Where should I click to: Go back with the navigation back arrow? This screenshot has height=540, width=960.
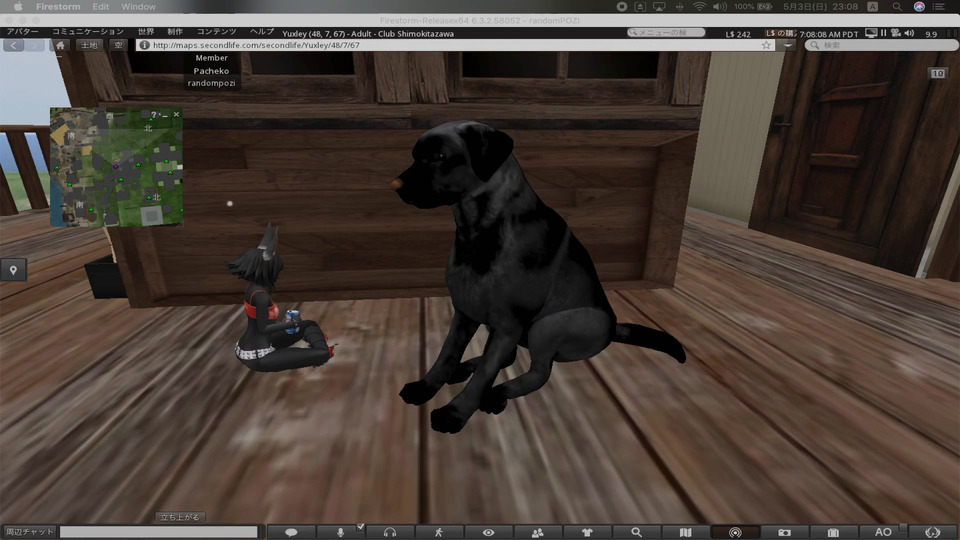(13, 45)
